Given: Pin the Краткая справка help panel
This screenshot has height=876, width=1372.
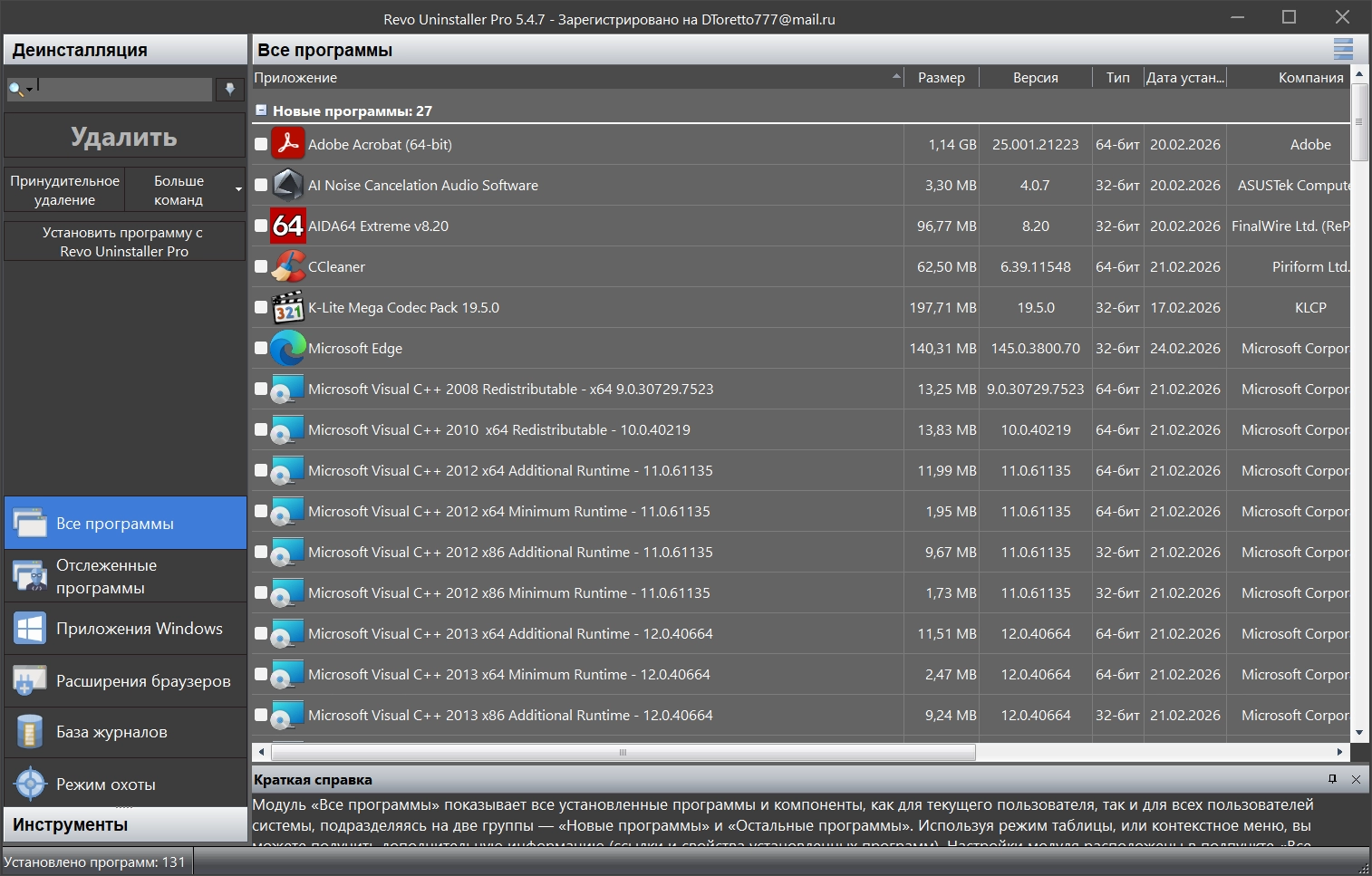Looking at the screenshot, I should pos(1332,779).
